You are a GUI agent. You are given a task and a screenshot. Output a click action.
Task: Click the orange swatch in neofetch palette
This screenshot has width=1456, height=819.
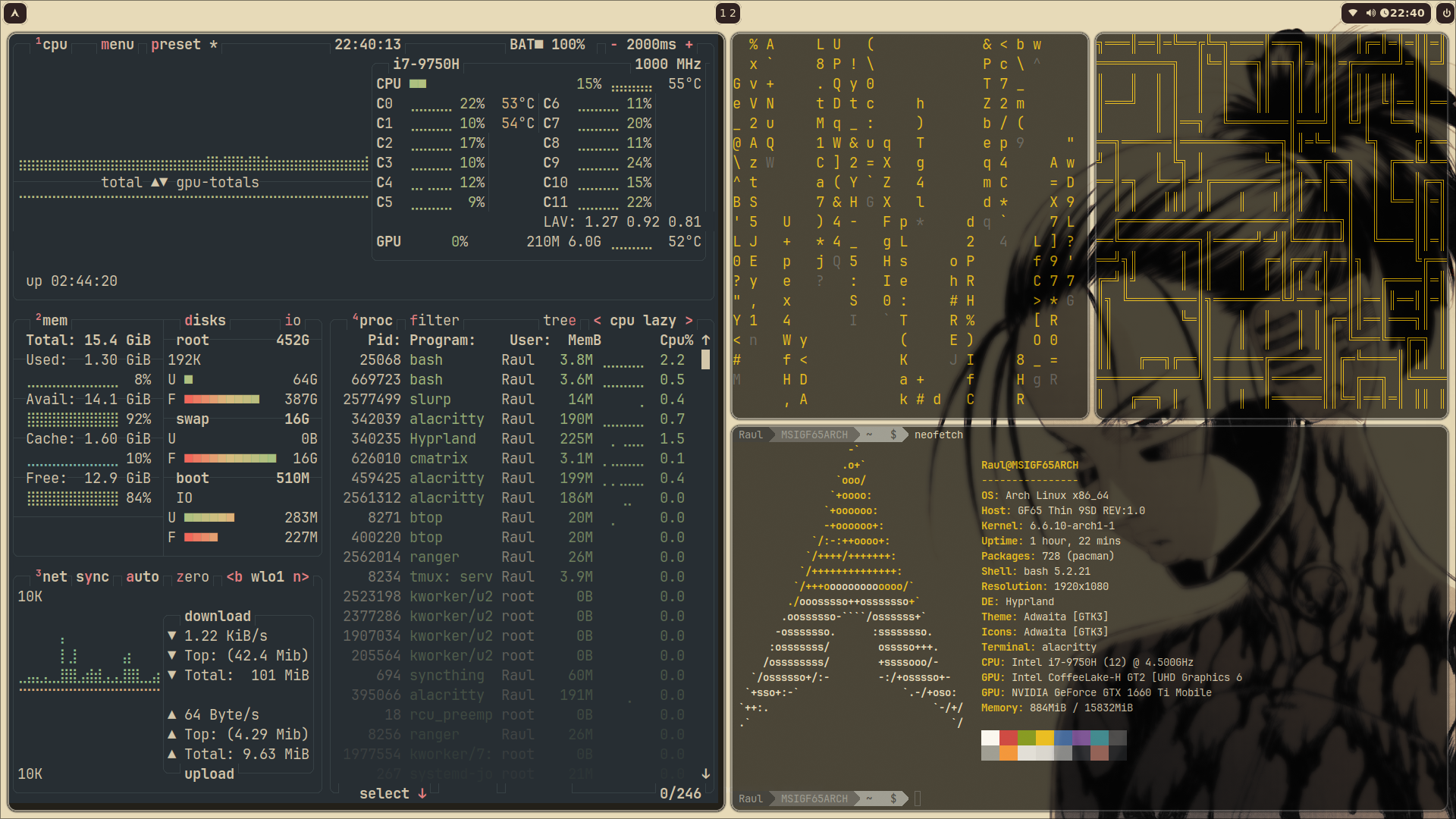(1009, 753)
